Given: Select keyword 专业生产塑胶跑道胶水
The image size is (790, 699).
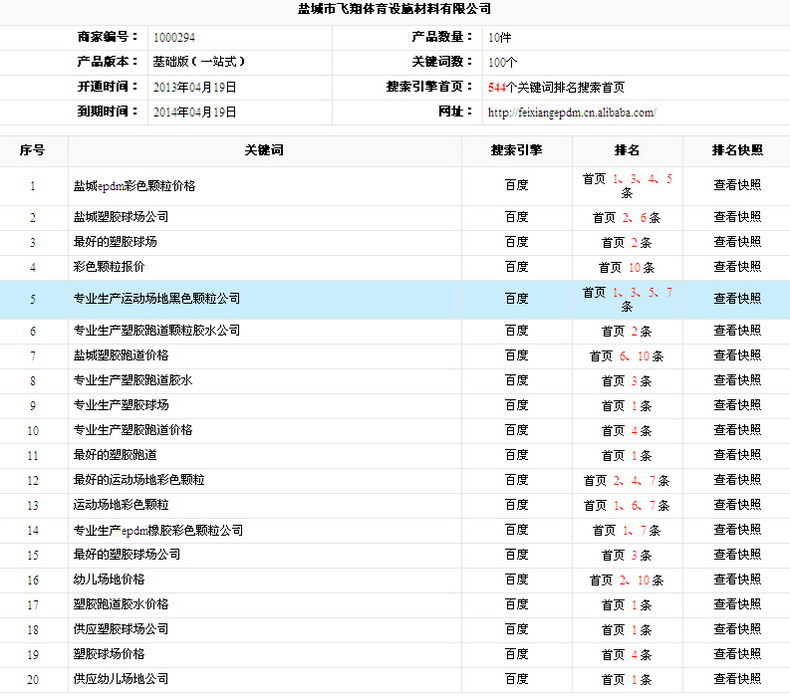Looking at the screenshot, I should point(133,380).
